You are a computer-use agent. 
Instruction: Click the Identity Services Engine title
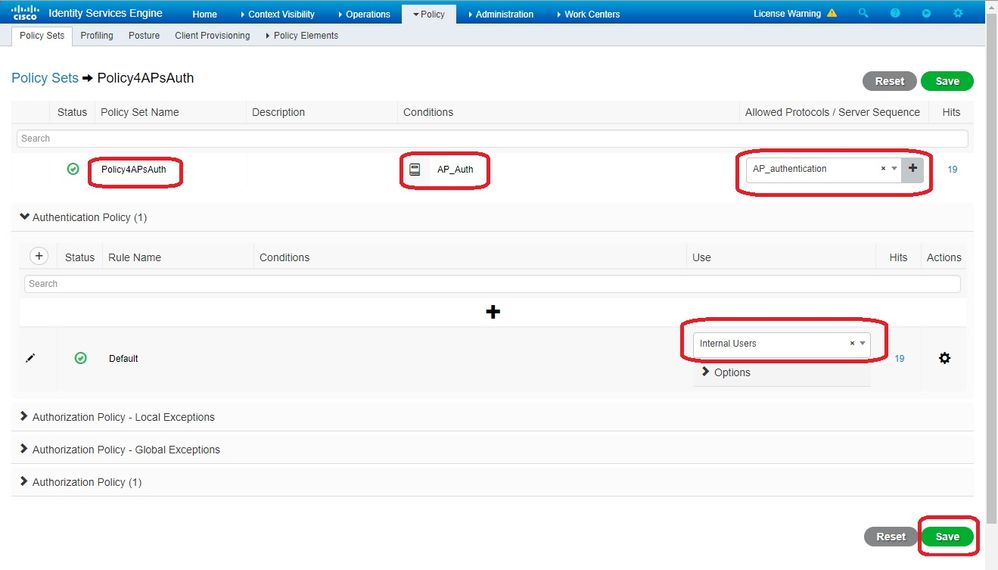pyautogui.click(x=105, y=13)
